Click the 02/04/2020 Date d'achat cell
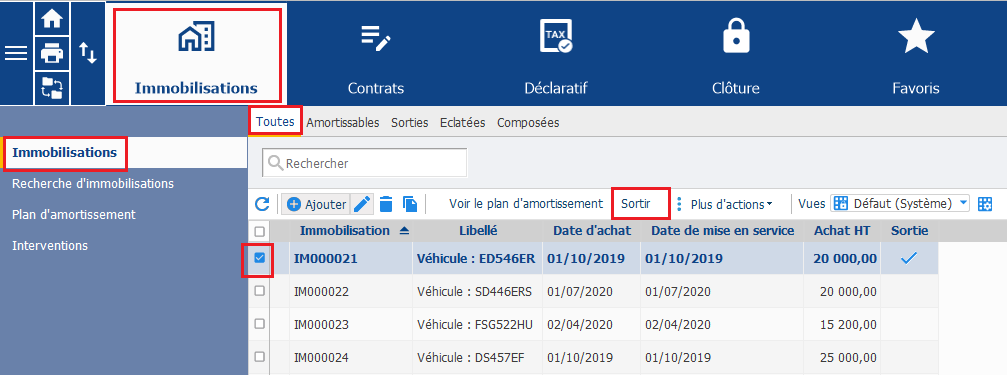Image resolution: width=1007 pixels, height=375 pixels. pyautogui.click(x=591, y=324)
